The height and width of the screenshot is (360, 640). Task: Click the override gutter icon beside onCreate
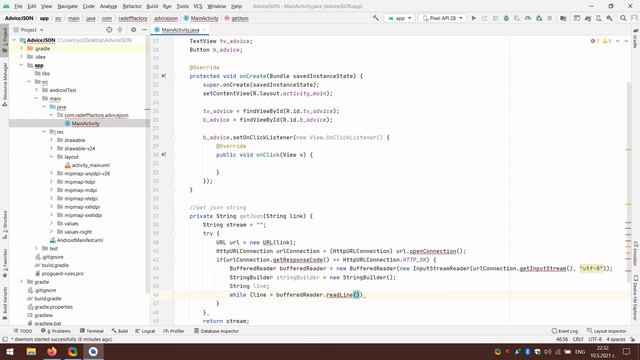pyautogui.click(x=164, y=76)
